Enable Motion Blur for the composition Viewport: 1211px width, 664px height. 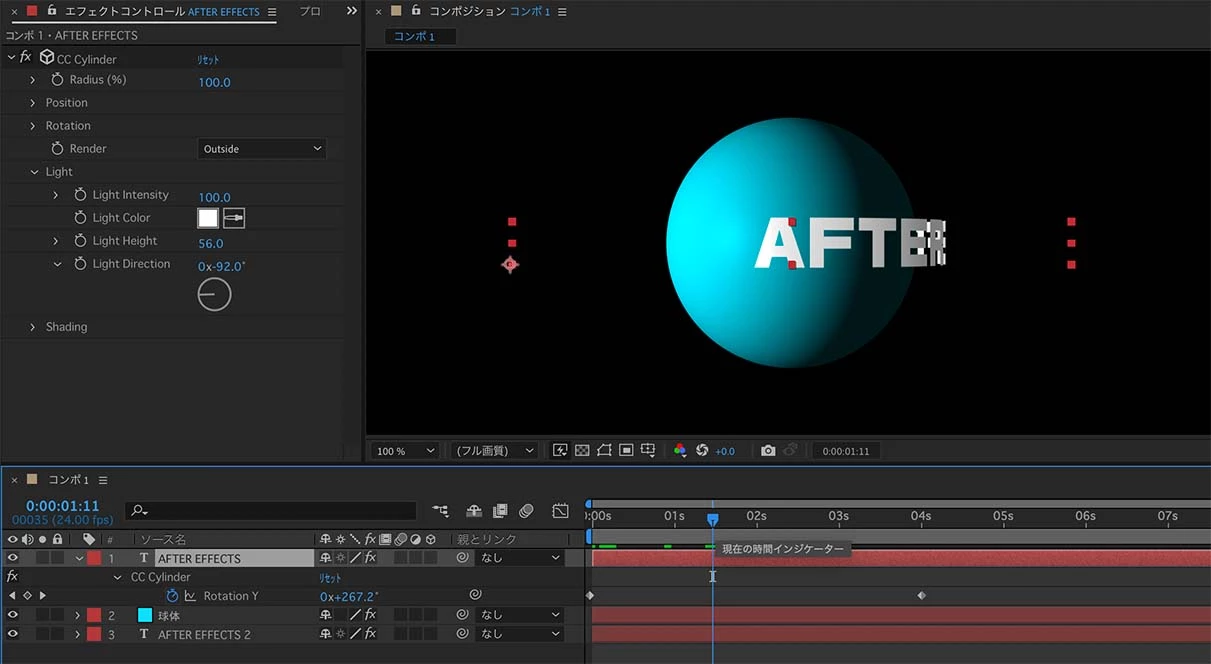click(x=527, y=511)
